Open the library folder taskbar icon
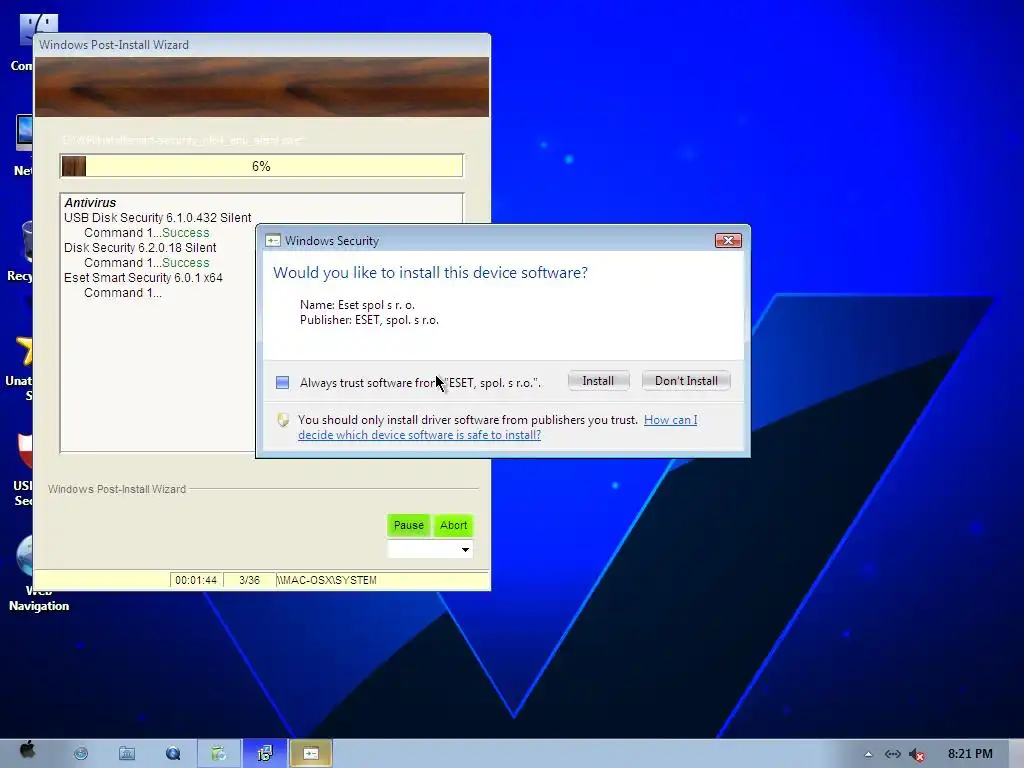Screen dimensions: 1024x768 [127, 754]
